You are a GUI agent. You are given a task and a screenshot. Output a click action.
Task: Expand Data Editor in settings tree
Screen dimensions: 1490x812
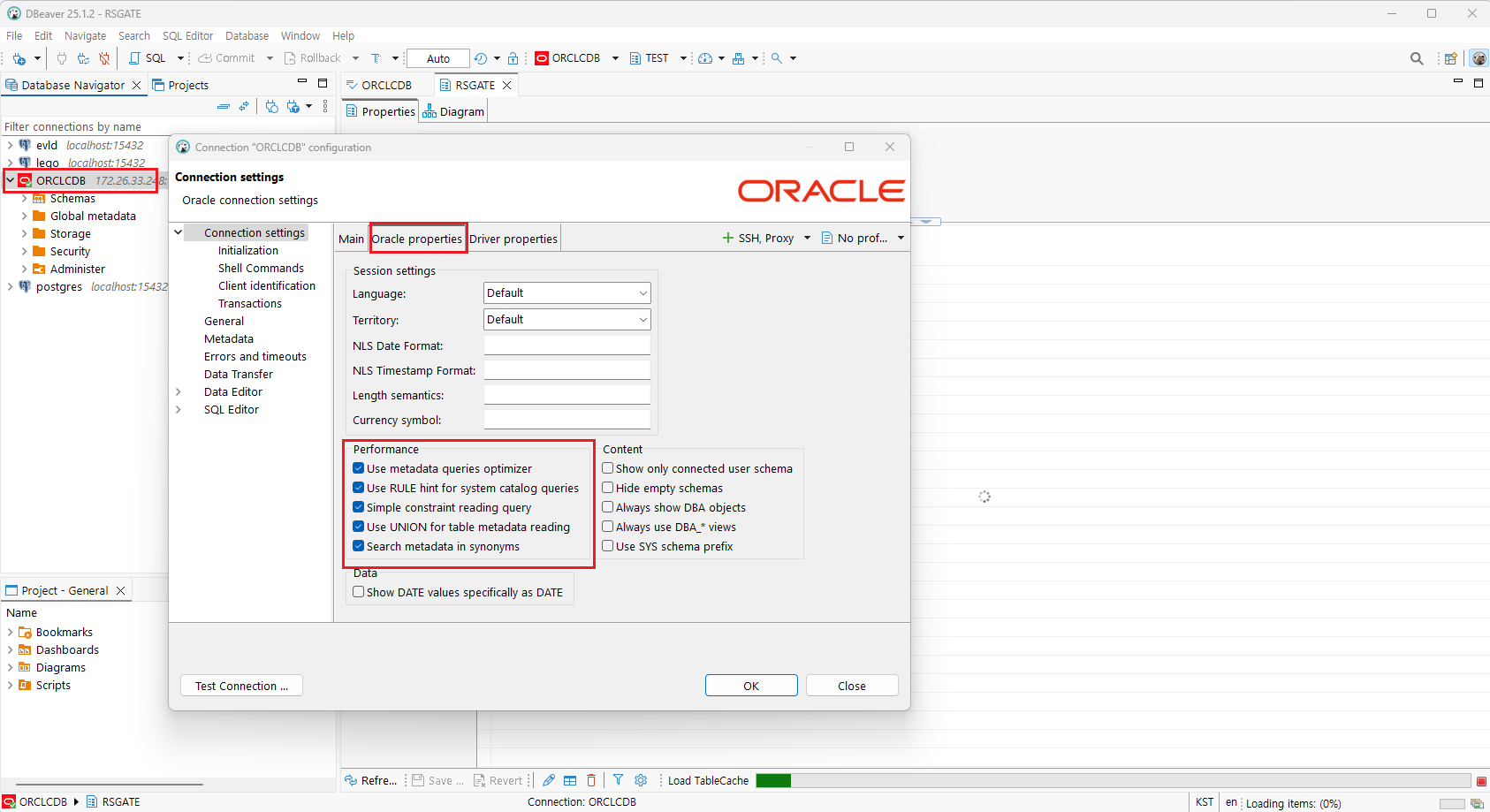[x=179, y=391]
